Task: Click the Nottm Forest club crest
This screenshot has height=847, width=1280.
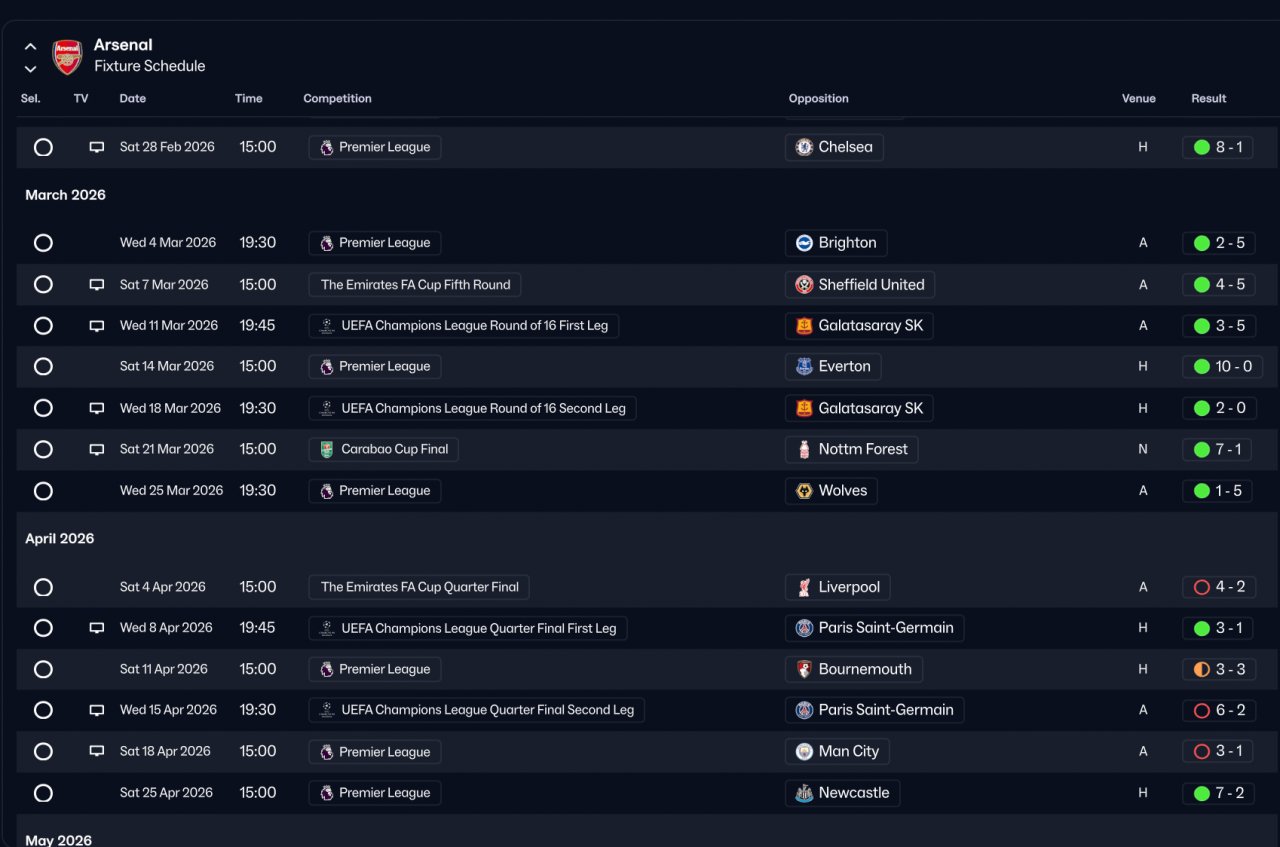Action: coord(804,449)
